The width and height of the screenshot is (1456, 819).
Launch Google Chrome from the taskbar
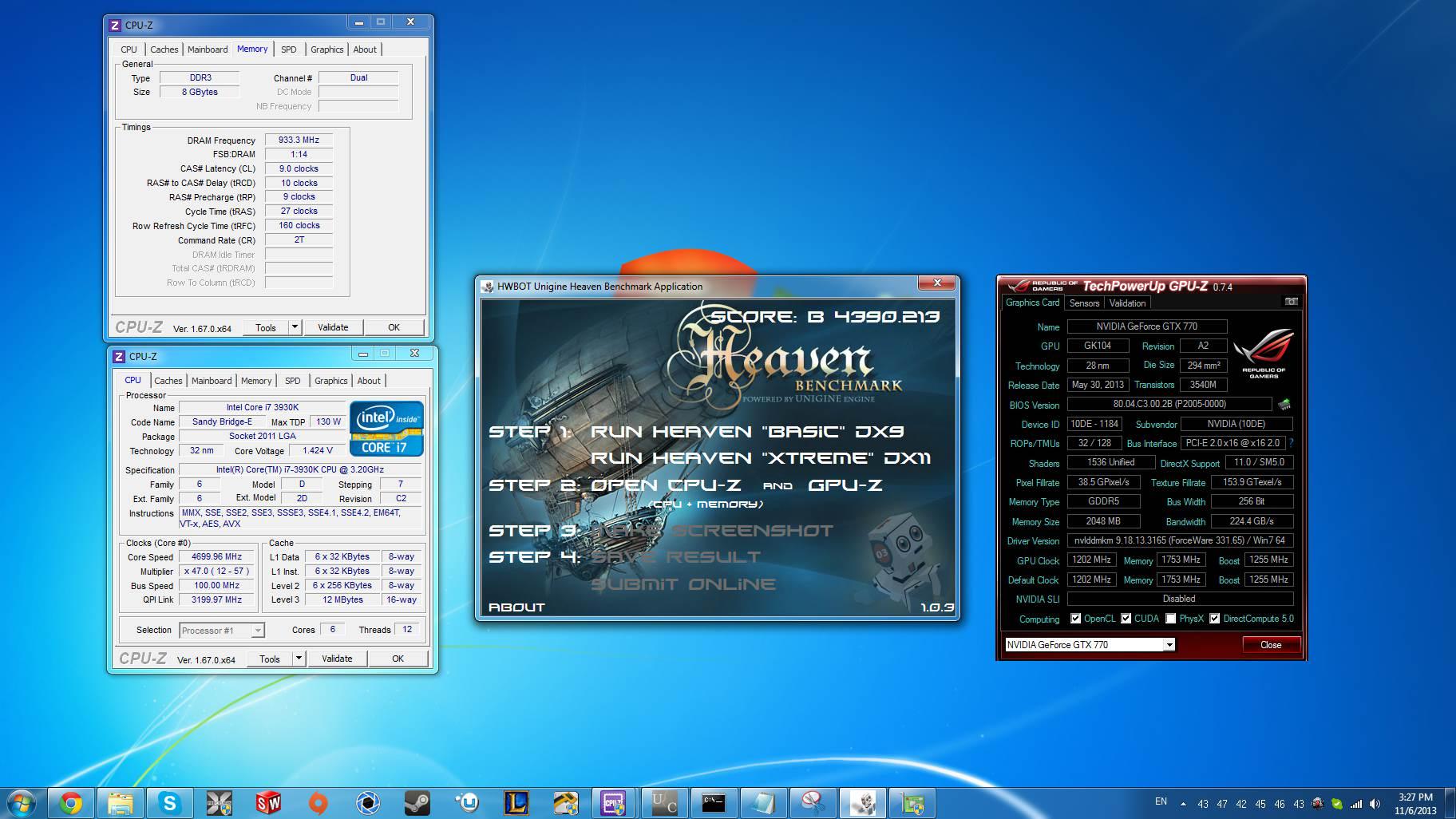tap(71, 803)
